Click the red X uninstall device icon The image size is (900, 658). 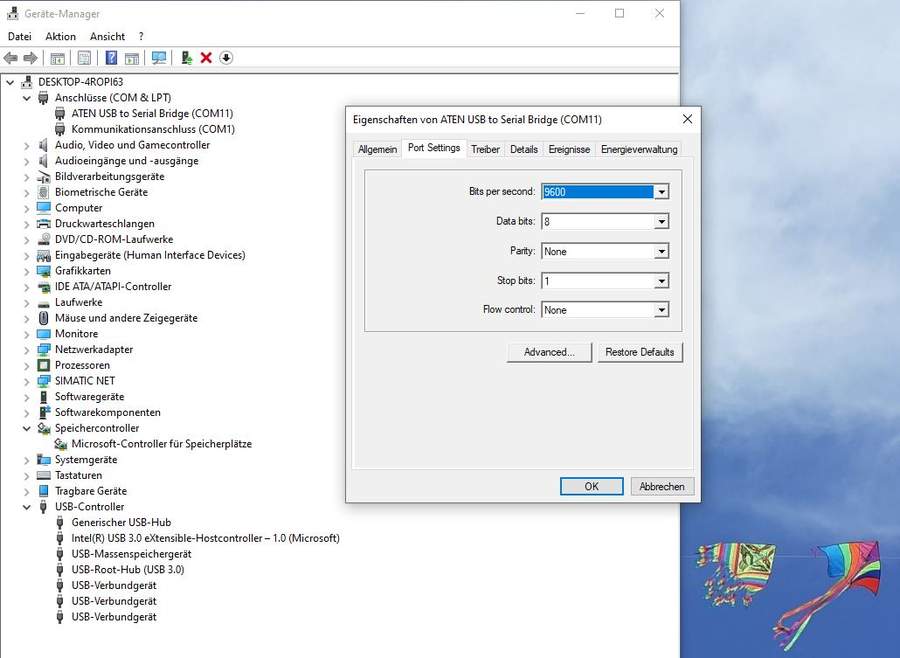pyautogui.click(x=206, y=58)
